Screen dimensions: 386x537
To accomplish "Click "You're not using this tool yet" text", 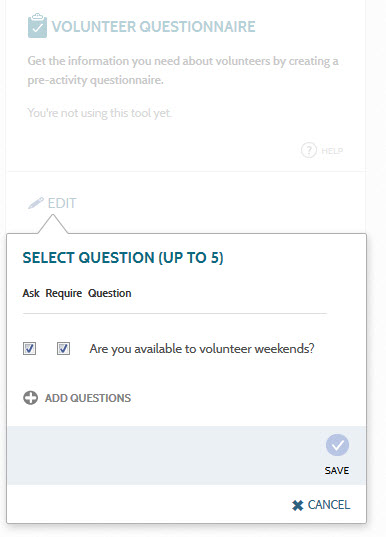I will (99, 113).
